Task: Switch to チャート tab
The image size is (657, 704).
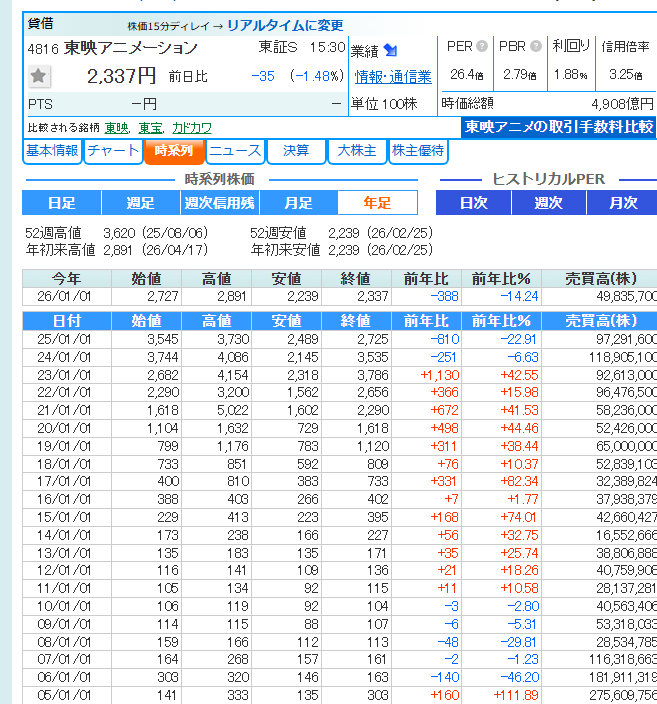Action: (113, 151)
